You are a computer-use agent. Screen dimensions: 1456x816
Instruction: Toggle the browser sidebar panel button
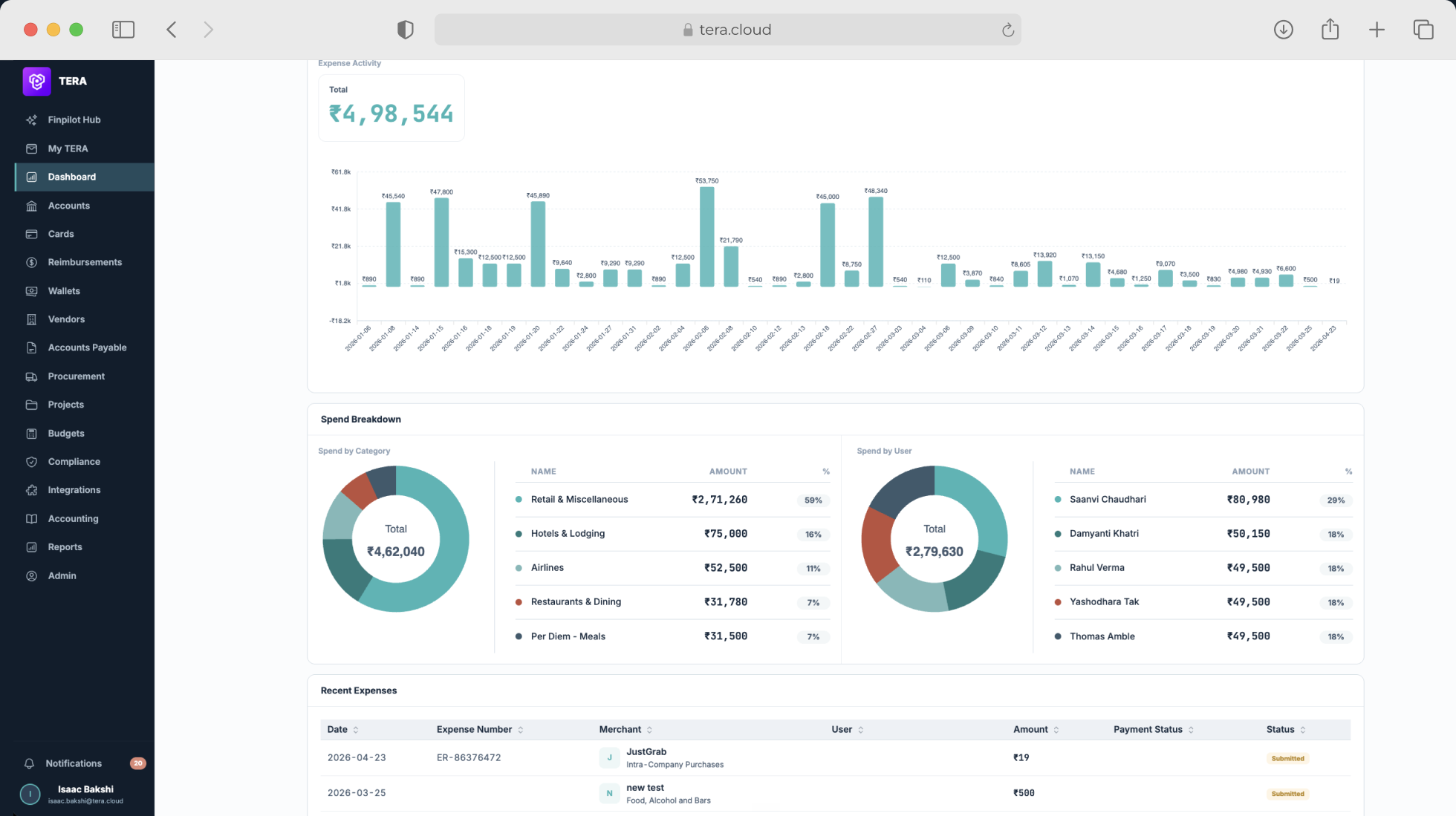pos(123,30)
